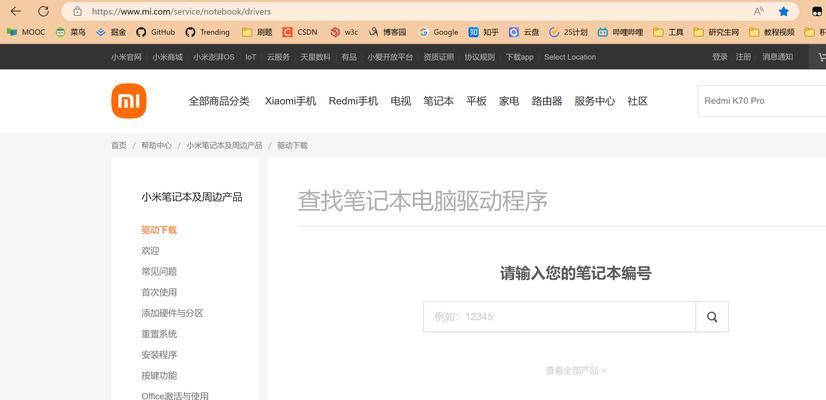Open 天星数科 link
This screenshot has width=826, height=400.
tap(316, 57)
